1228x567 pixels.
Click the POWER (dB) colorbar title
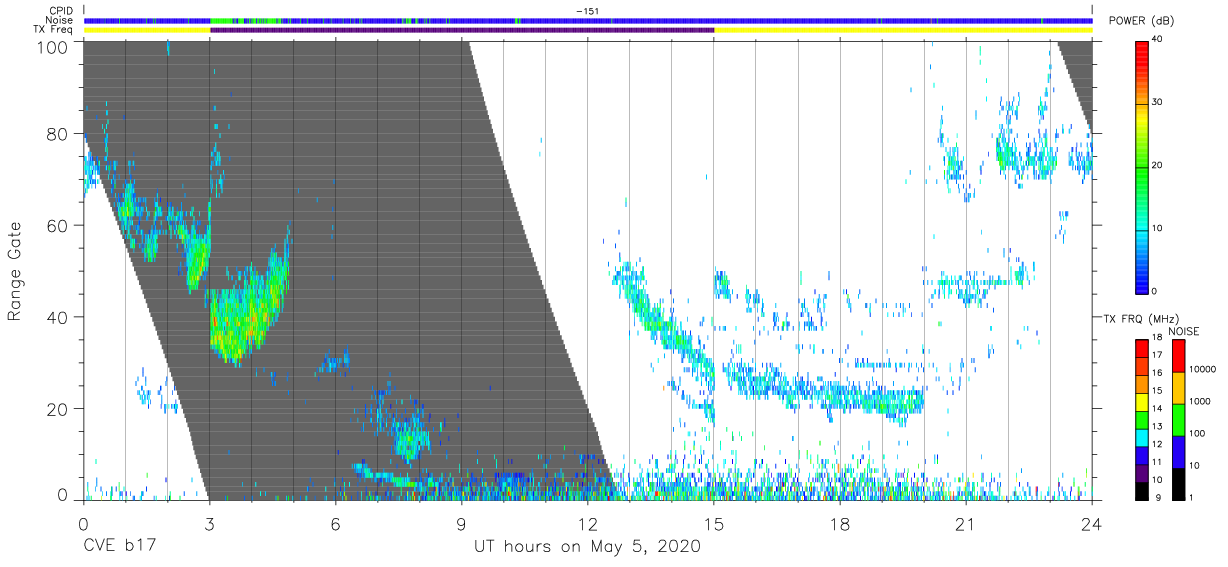[1141, 21]
